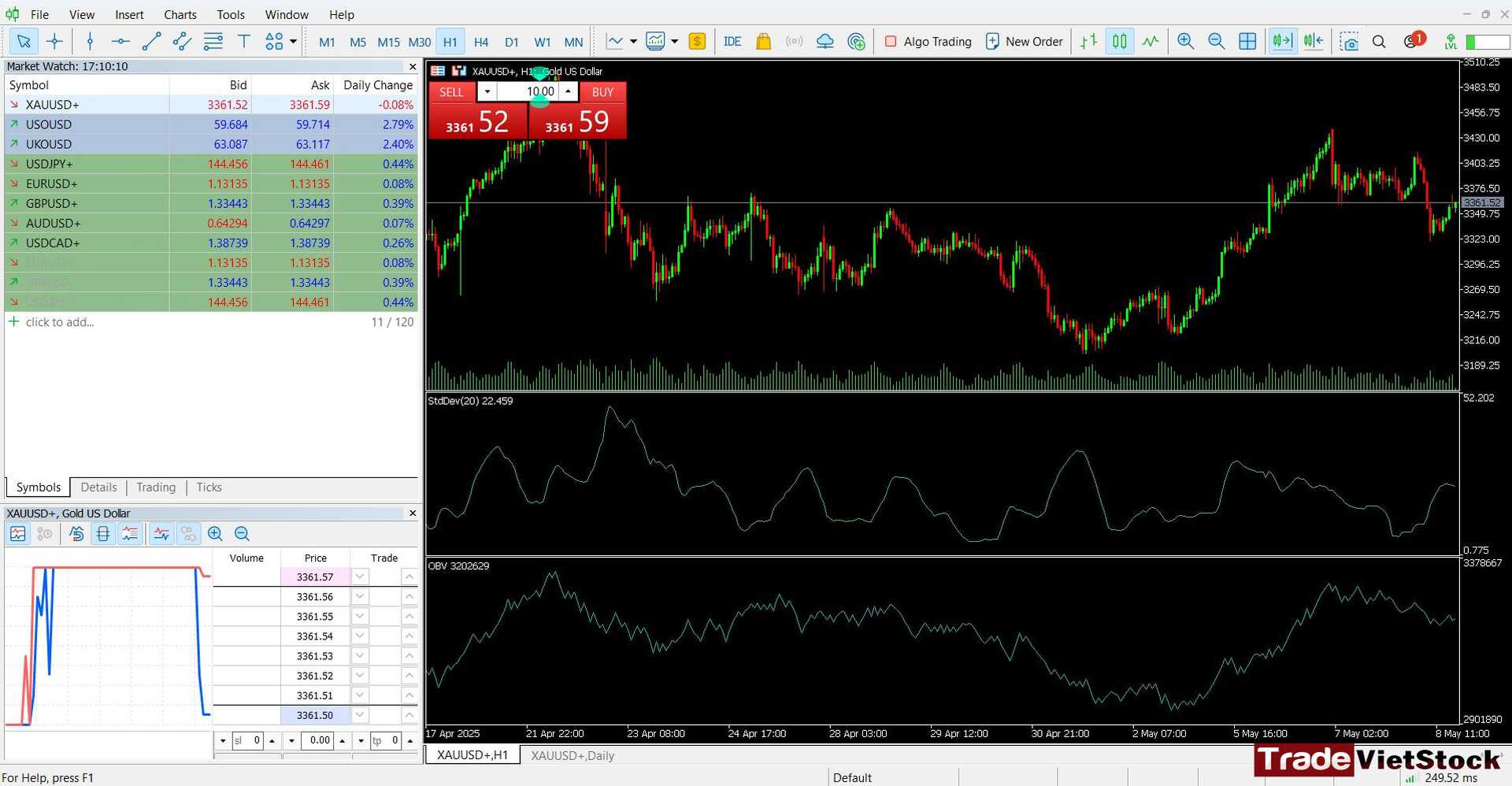This screenshot has width=1512, height=786.
Task: Select the trendline drawing tool
Action: pos(151,41)
